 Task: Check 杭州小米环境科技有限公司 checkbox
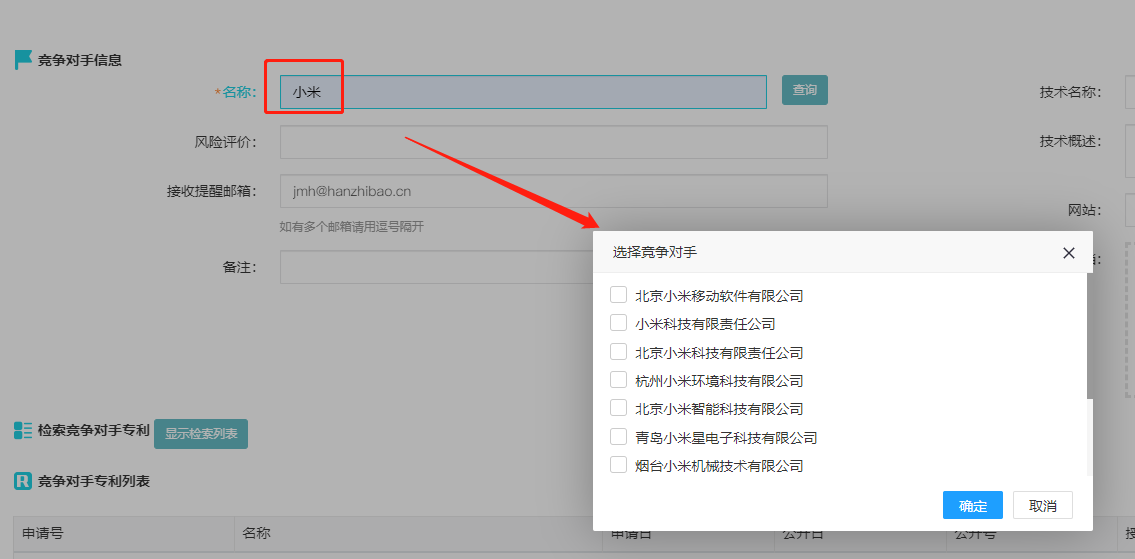tap(618, 380)
